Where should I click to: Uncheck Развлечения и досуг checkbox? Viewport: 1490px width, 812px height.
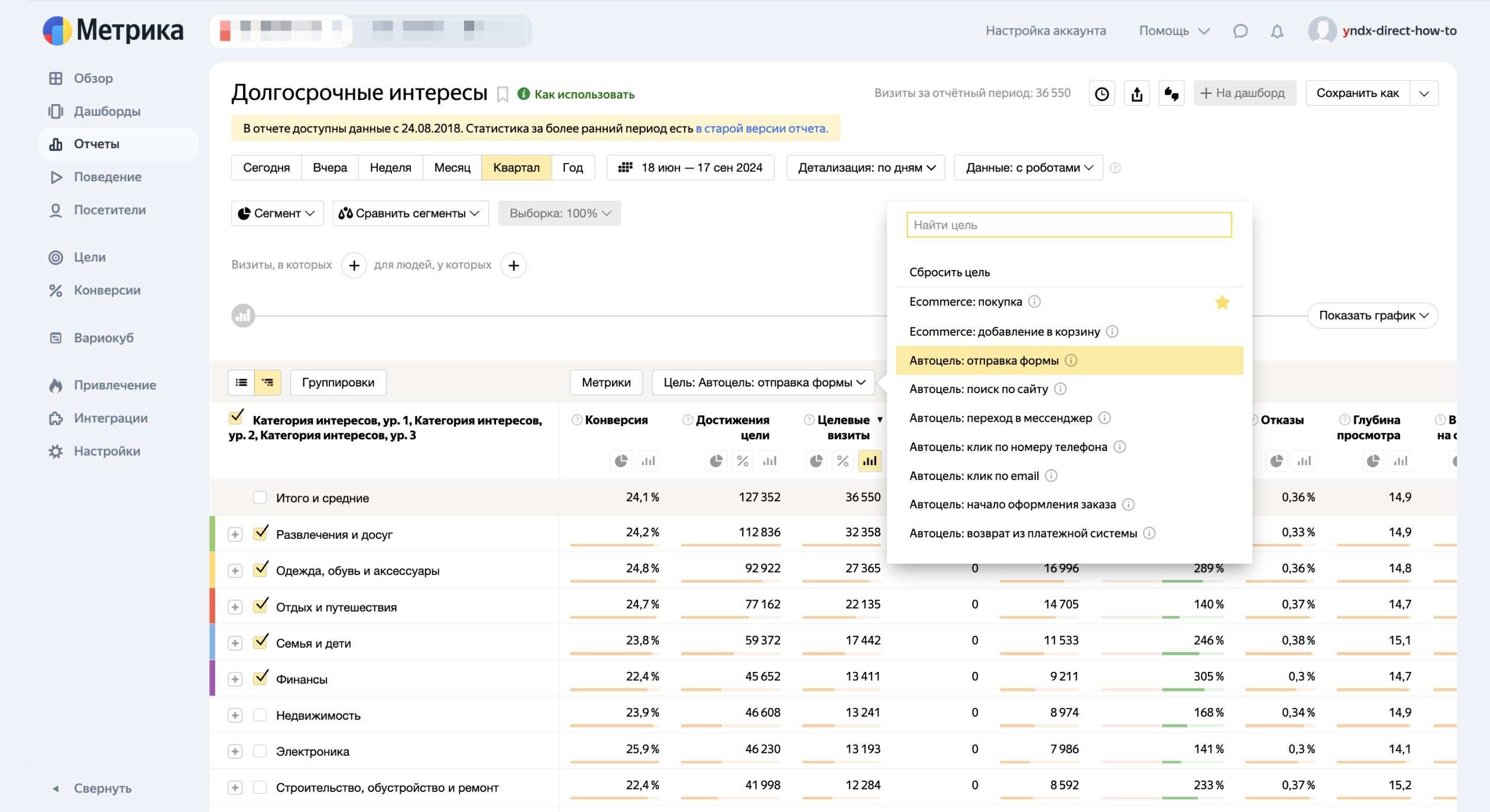click(260, 533)
